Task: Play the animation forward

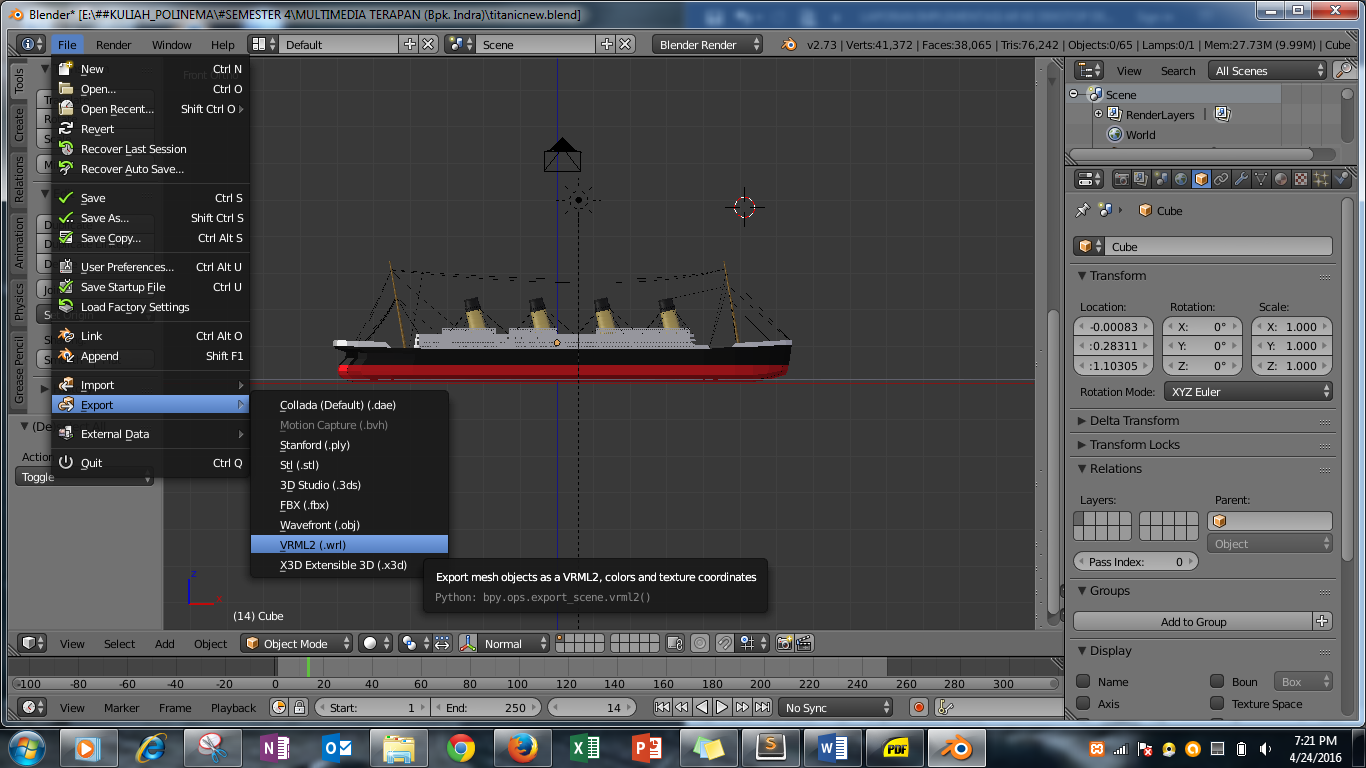Action: click(x=722, y=707)
